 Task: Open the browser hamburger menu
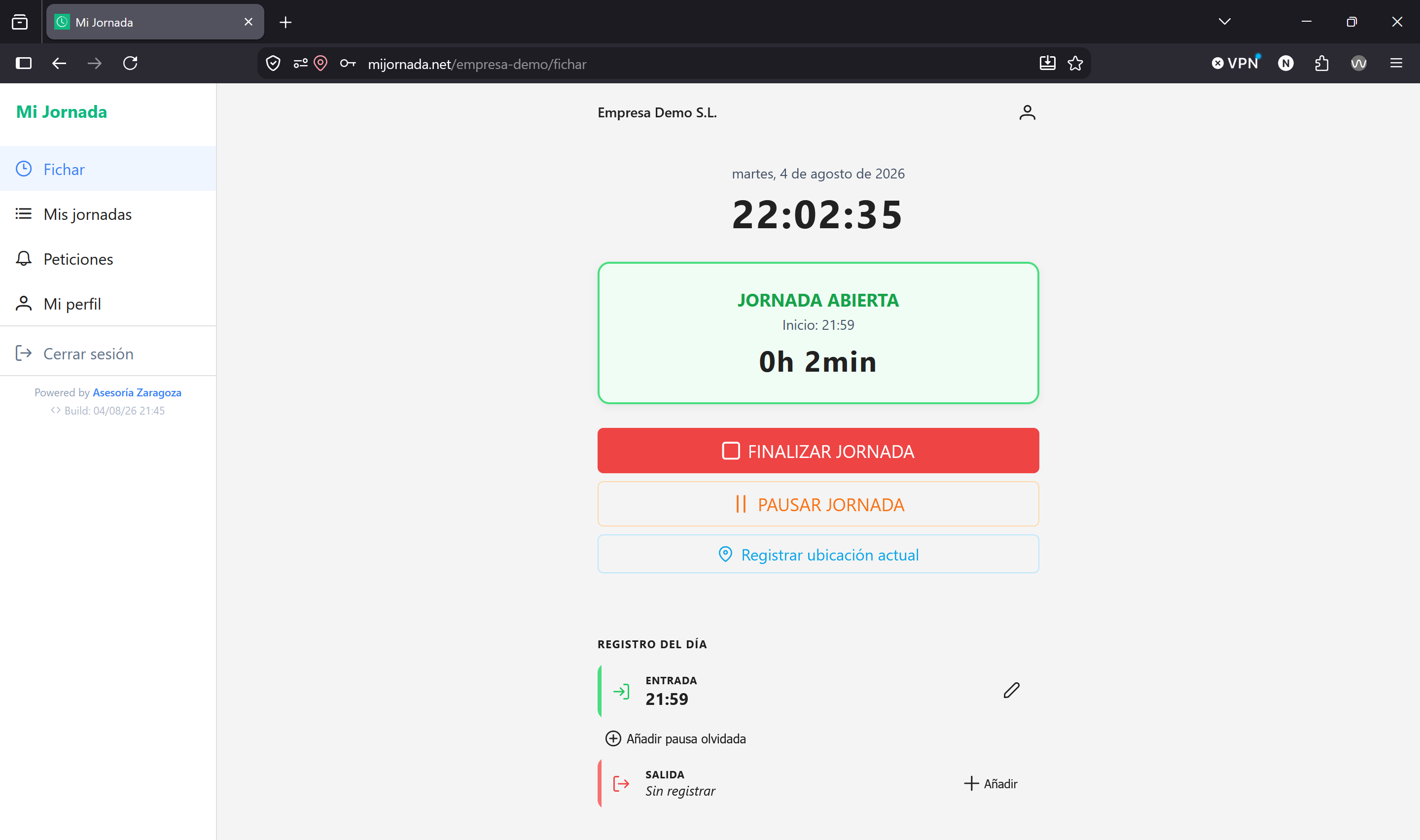(x=1396, y=64)
